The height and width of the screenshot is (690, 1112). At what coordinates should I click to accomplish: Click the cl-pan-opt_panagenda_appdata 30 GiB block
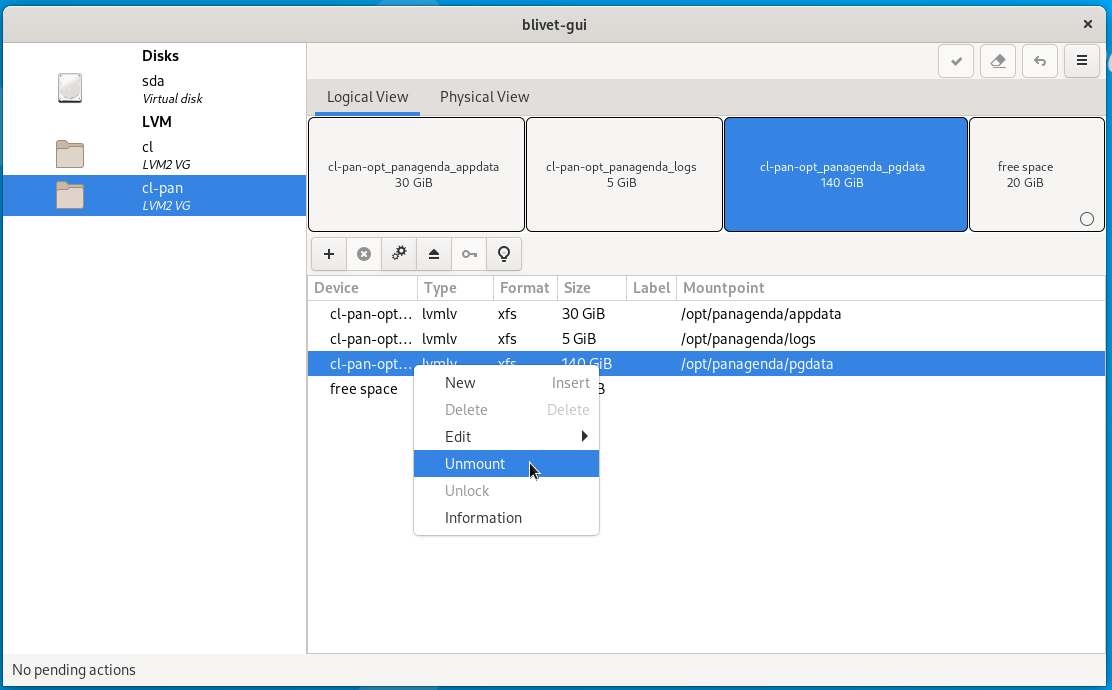pos(416,175)
